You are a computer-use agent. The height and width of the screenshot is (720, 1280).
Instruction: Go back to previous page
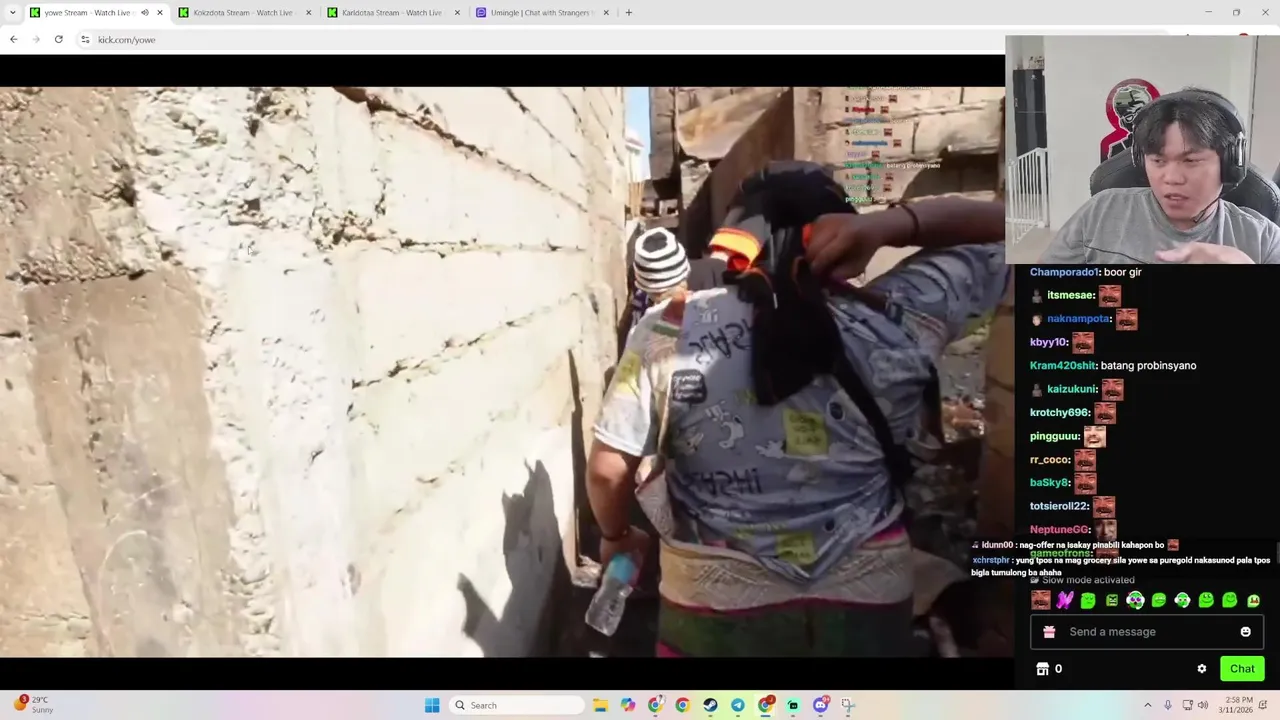click(13, 40)
